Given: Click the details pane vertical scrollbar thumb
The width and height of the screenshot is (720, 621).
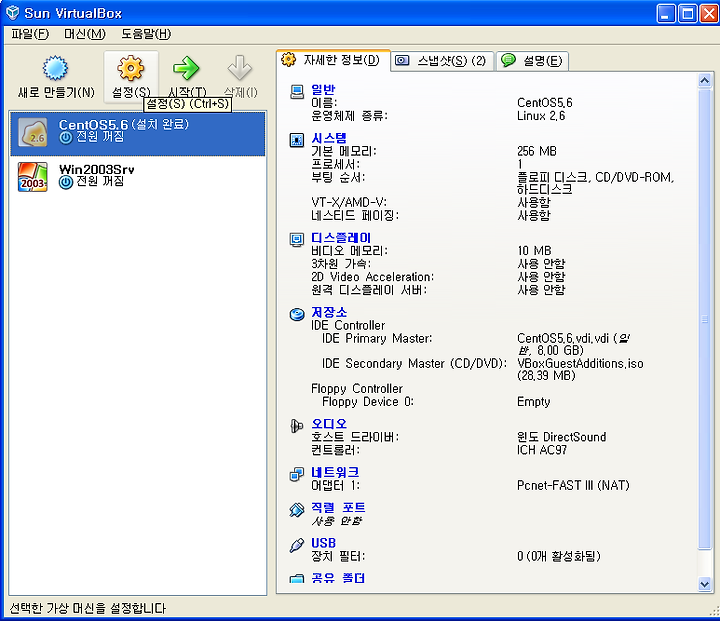Looking at the screenshot, I should coord(704,319).
